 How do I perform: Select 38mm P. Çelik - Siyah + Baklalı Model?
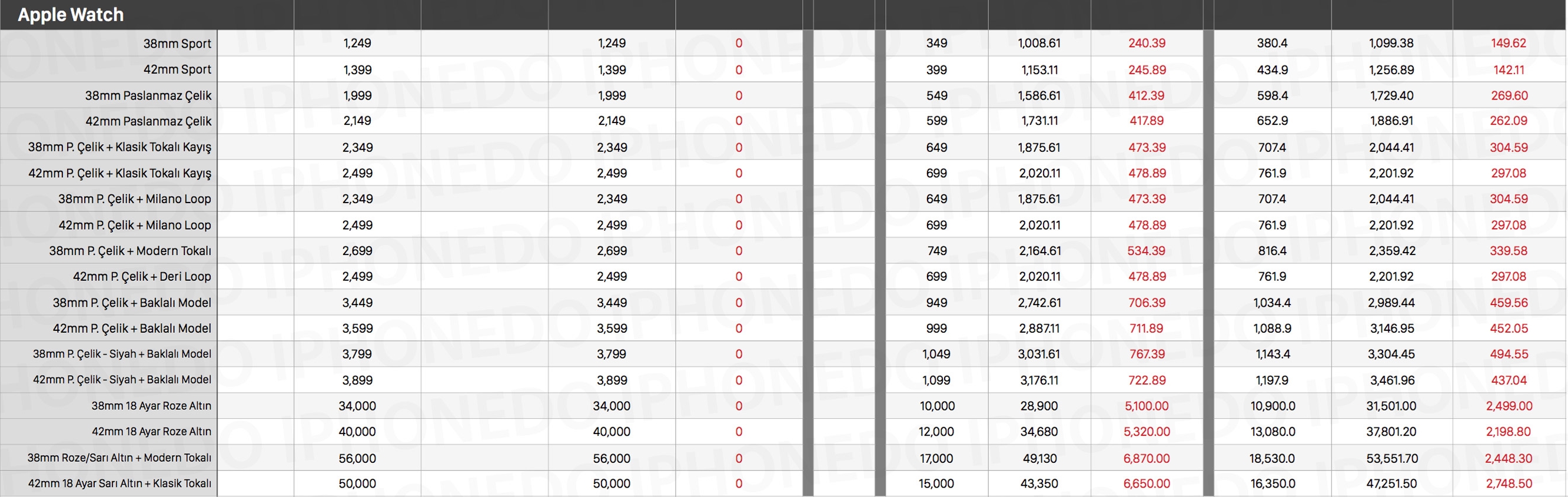tap(122, 354)
